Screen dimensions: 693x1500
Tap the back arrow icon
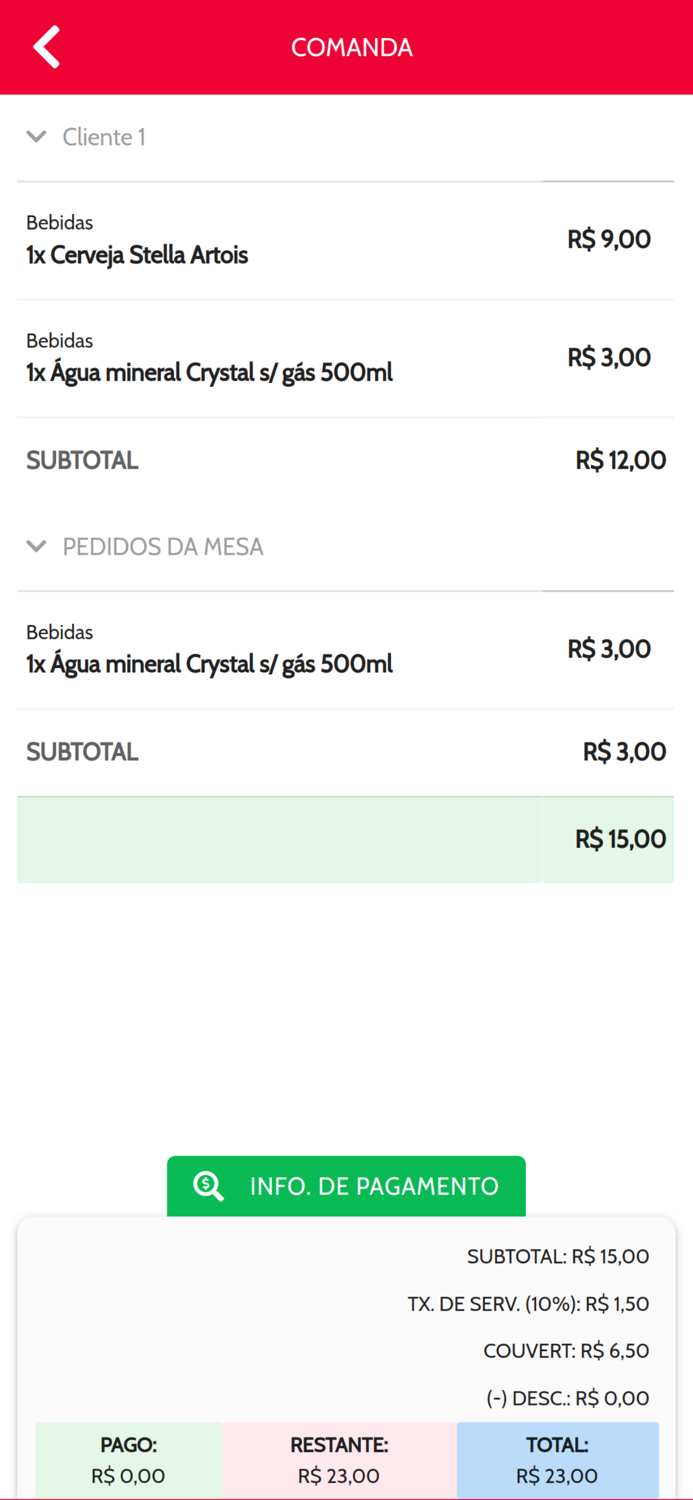46,47
